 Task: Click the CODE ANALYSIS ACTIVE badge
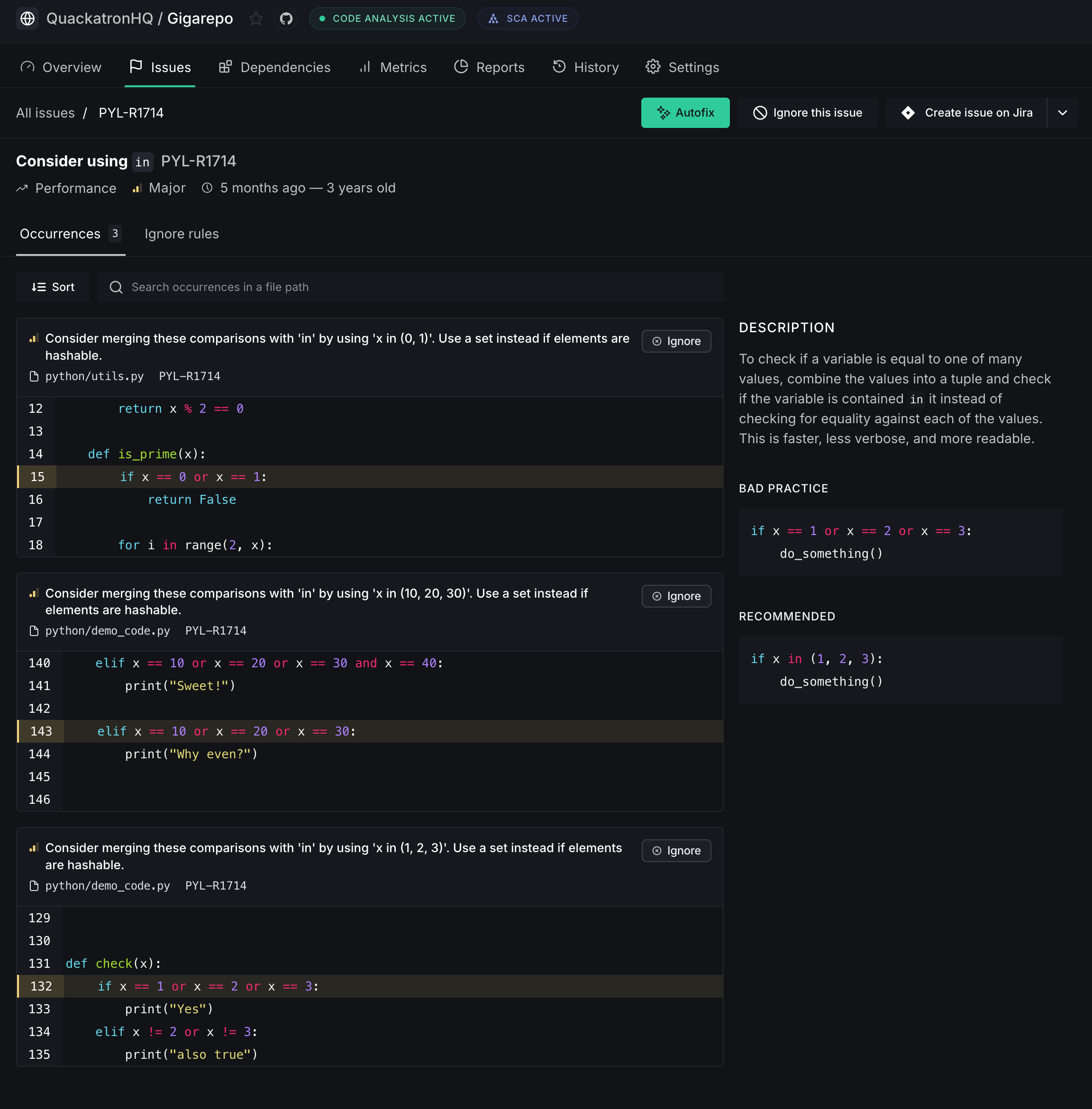click(387, 19)
